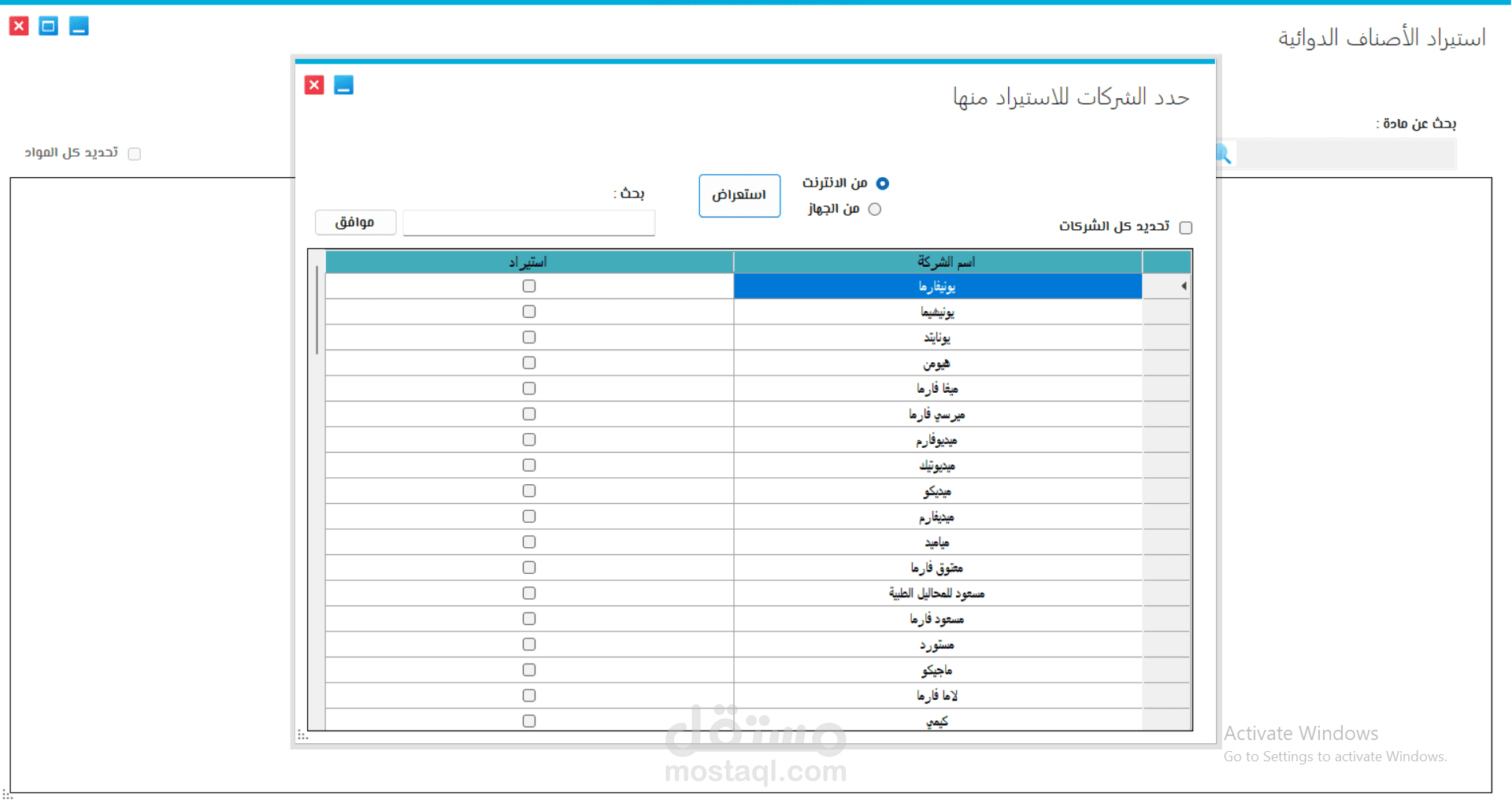Focus the 'بحث عن مادة' search field

pyautogui.click(x=1345, y=154)
